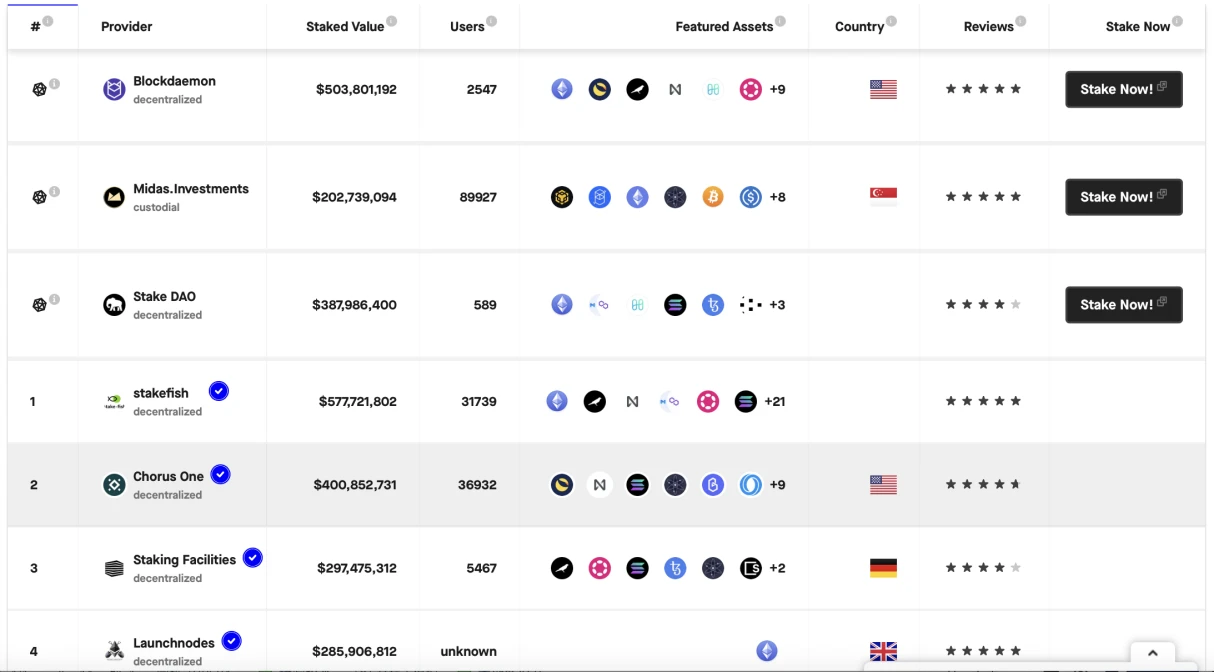
Task: Expand the +21 assets for stakefish
Action: point(774,402)
